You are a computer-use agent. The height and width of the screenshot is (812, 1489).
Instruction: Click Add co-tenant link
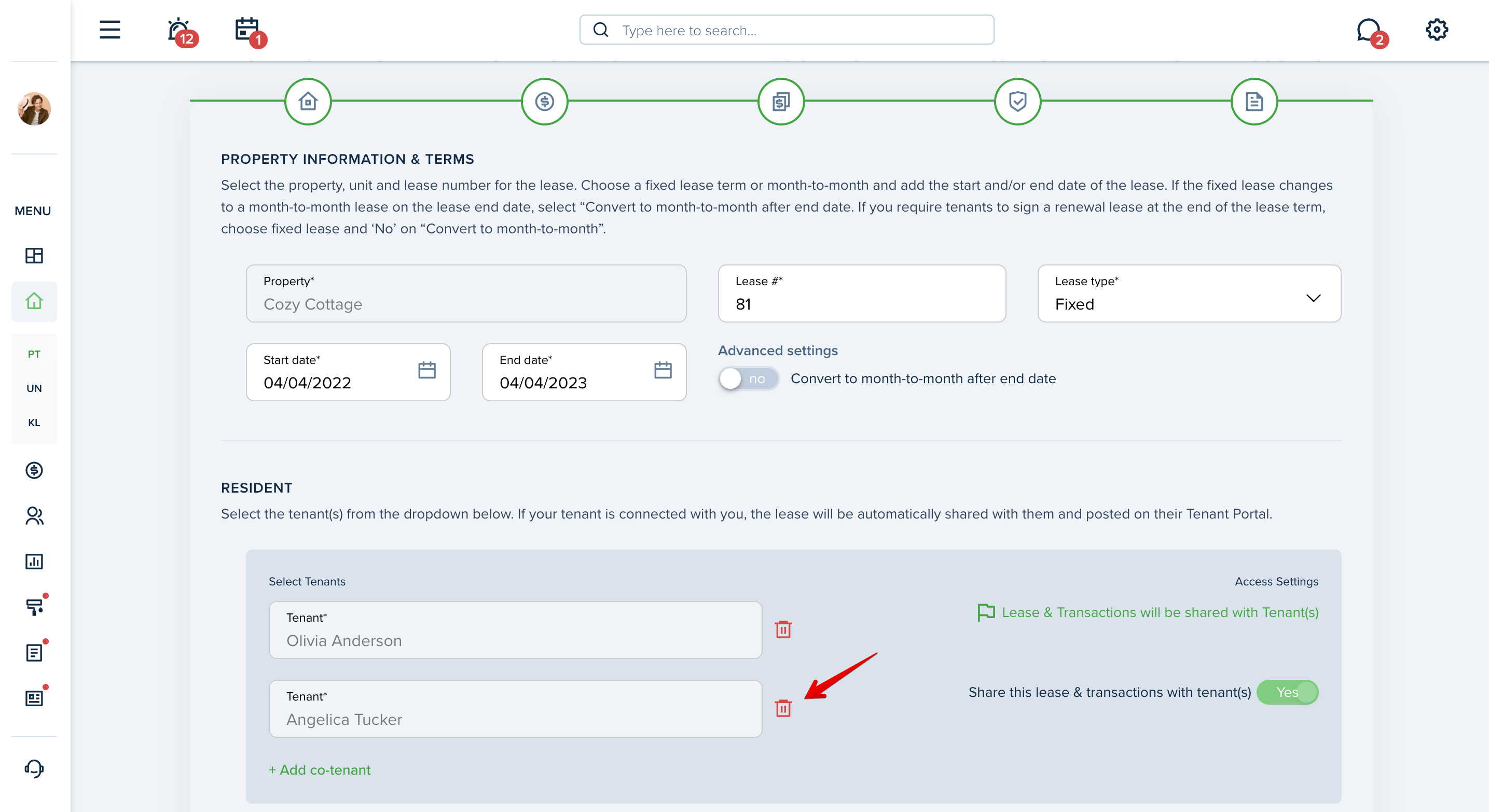[x=320, y=771]
